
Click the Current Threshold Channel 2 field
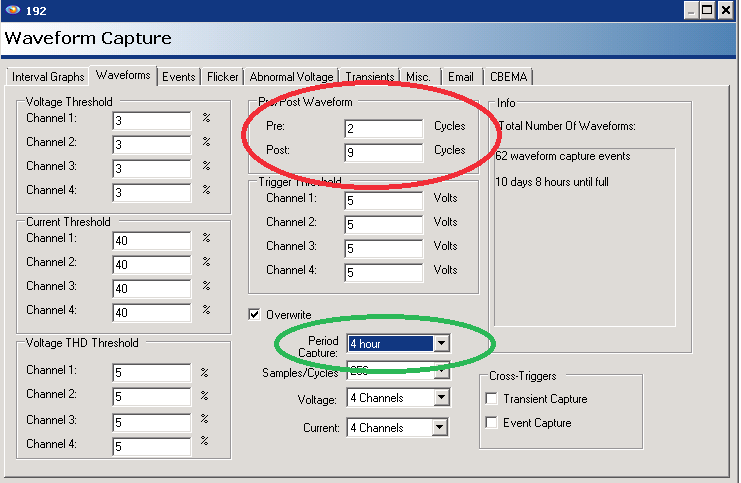pos(152,265)
